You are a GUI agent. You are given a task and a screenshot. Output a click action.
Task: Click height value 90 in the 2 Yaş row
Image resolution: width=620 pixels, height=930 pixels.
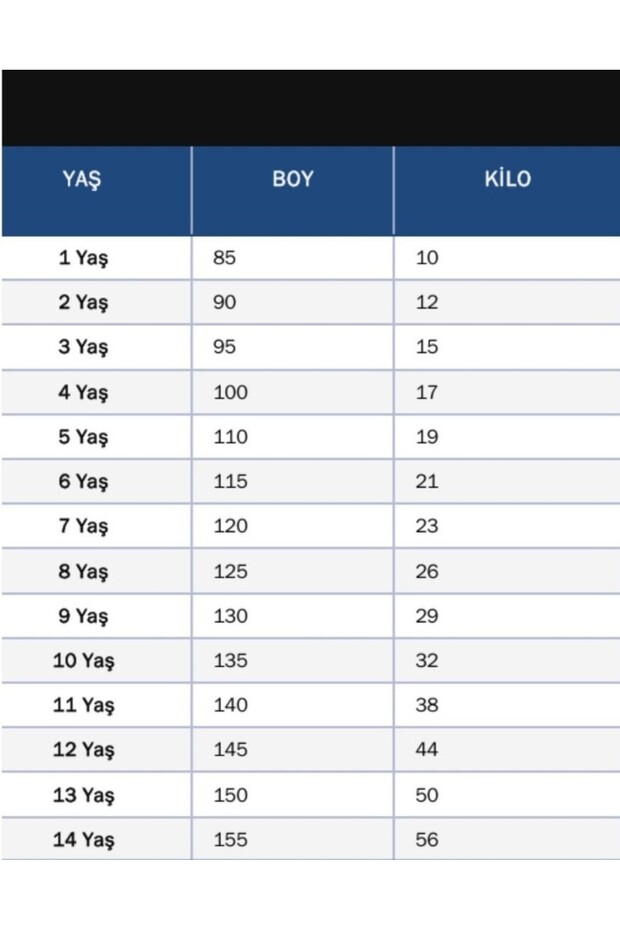point(225,302)
